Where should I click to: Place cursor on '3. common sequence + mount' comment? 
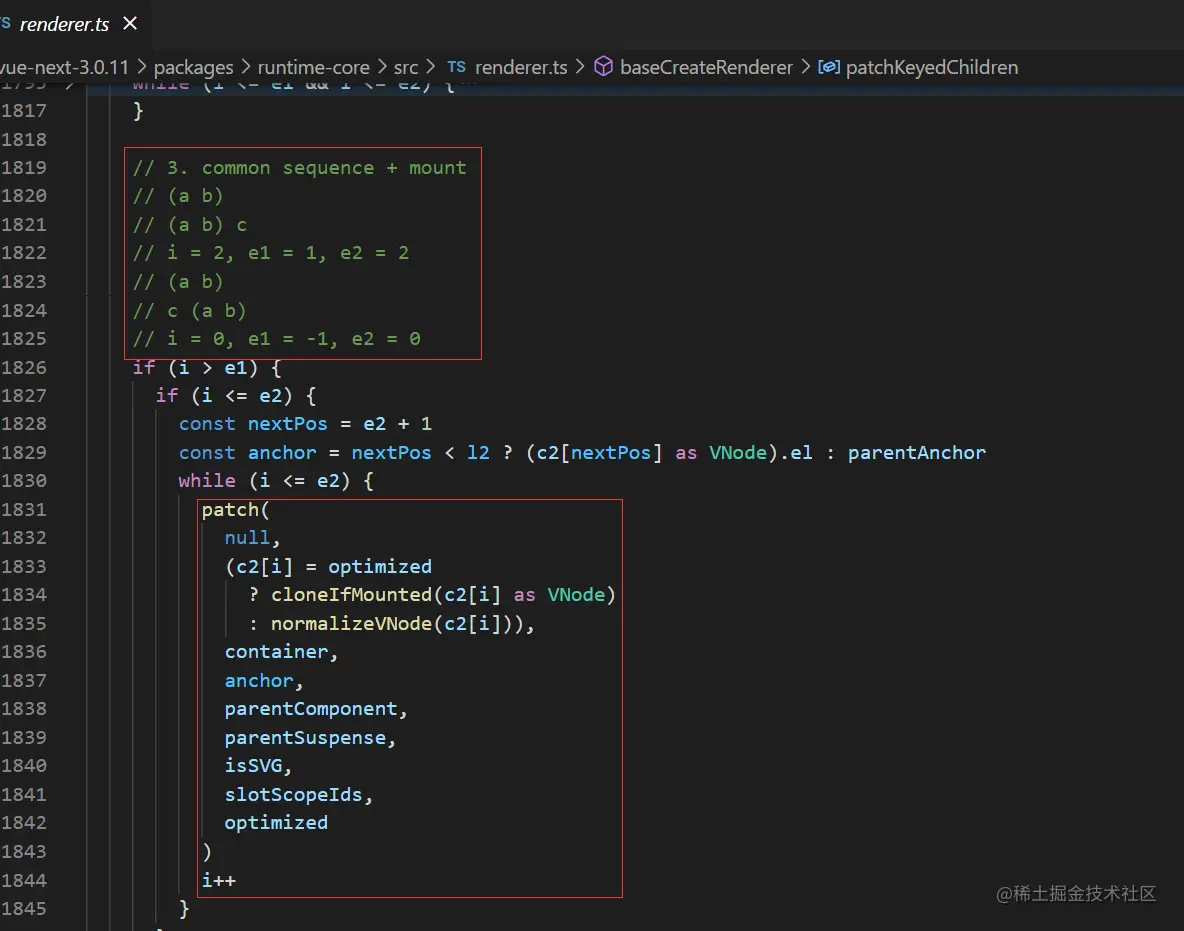click(x=316, y=168)
